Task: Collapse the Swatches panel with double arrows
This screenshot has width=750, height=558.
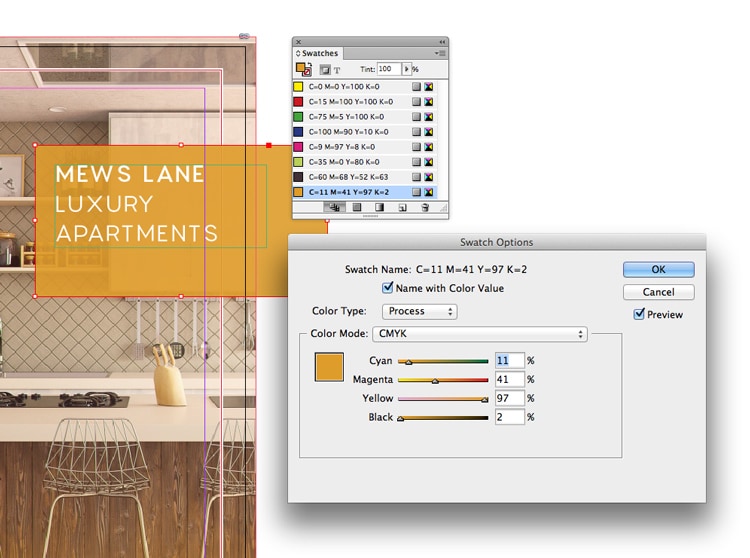Action: 442,42
